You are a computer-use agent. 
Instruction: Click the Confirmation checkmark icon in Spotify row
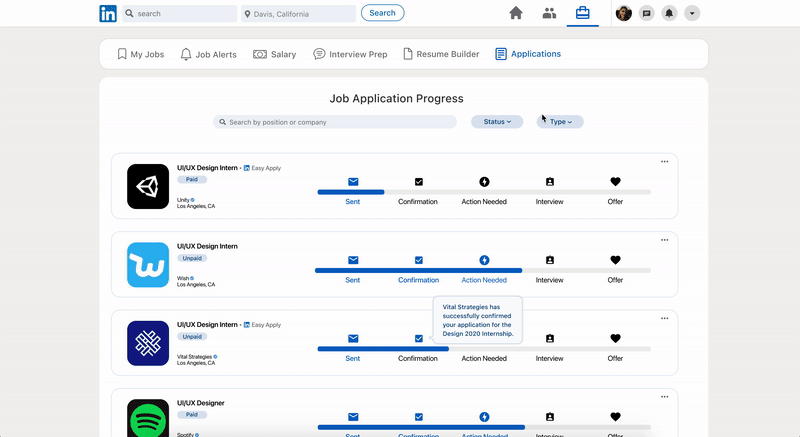tap(419, 417)
